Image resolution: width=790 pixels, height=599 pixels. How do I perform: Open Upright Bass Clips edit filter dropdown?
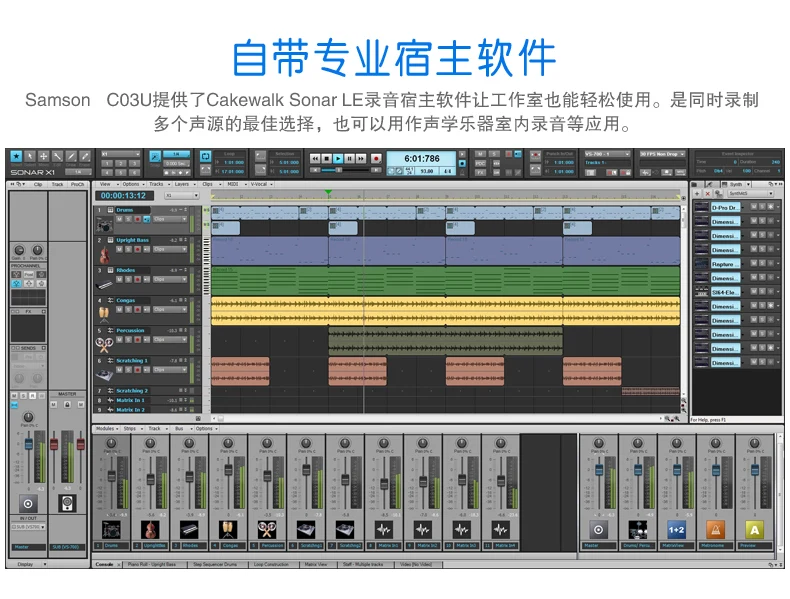pos(170,249)
